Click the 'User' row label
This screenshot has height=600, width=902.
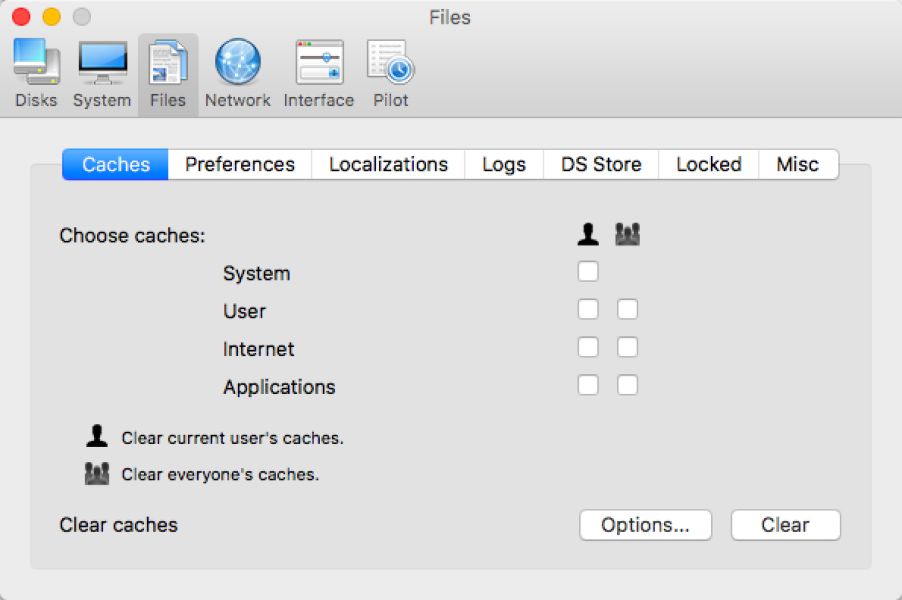click(244, 311)
